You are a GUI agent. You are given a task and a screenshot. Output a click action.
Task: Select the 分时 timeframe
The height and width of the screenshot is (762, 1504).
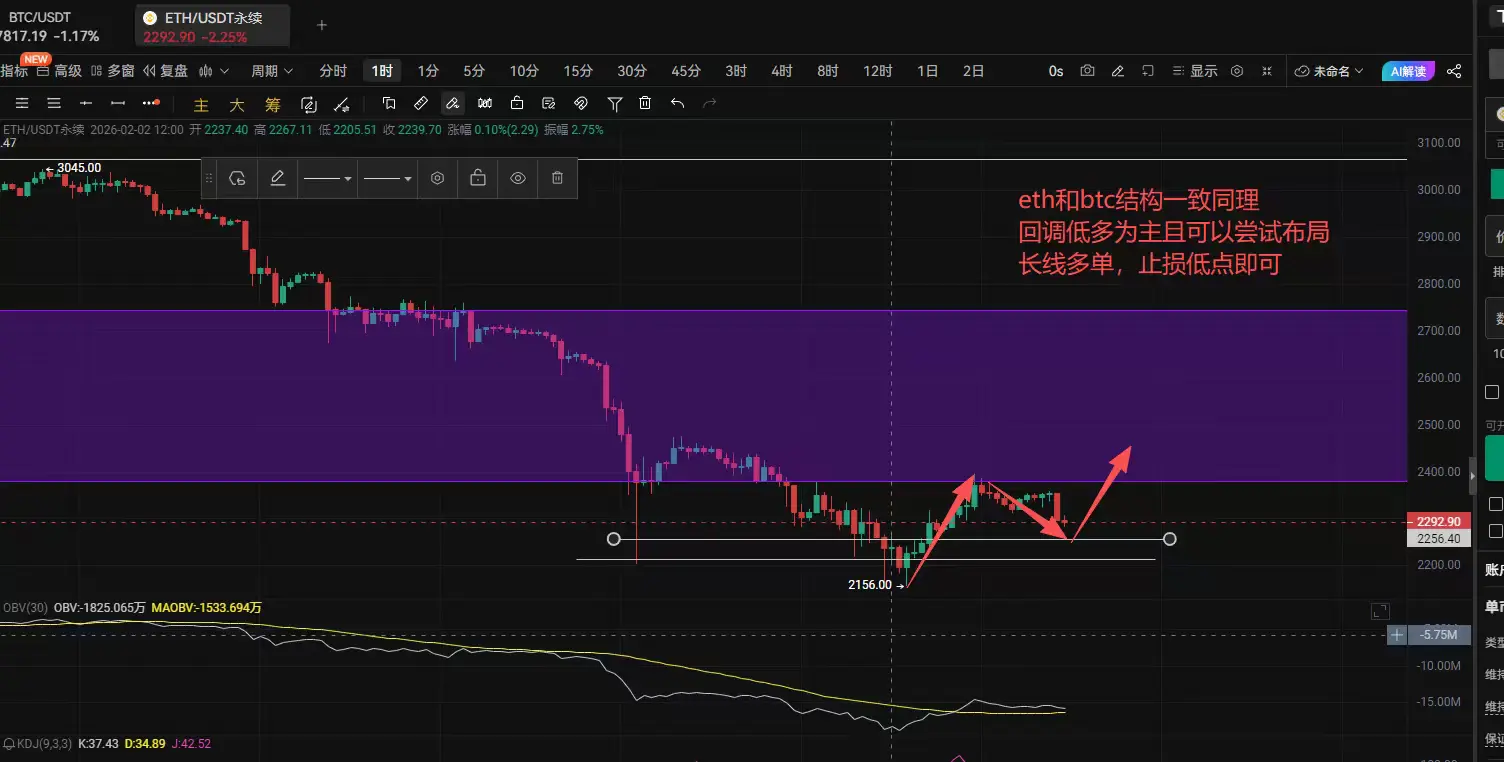pos(333,71)
